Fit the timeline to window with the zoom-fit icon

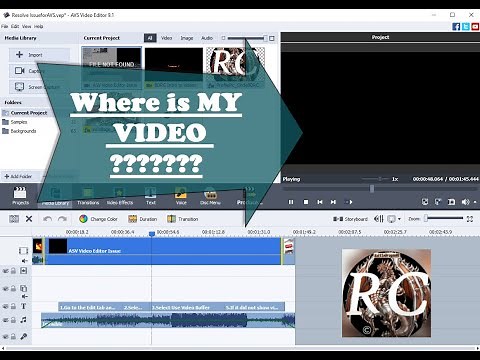tap(470, 219)
